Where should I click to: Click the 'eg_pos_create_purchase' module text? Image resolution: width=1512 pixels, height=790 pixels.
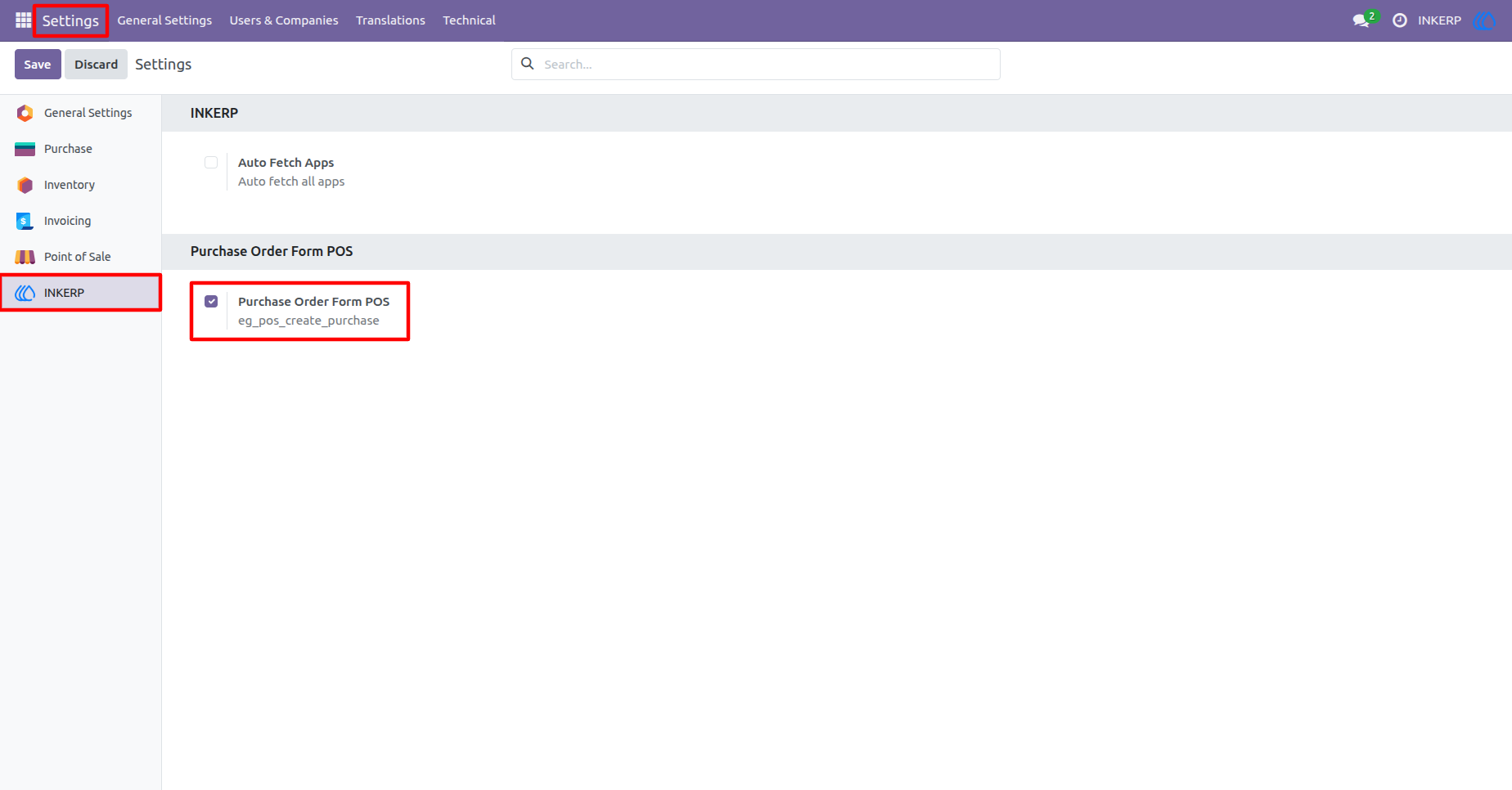click(x=308, y=321)
